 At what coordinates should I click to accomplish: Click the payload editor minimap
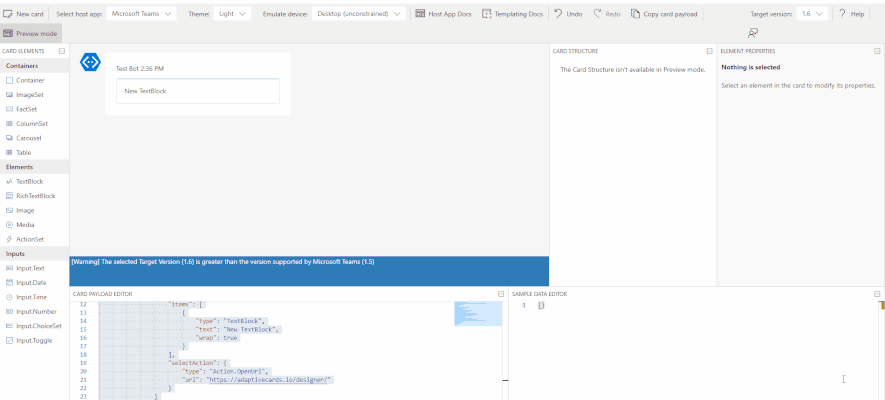pyautogui.click(x=478, y=314)
